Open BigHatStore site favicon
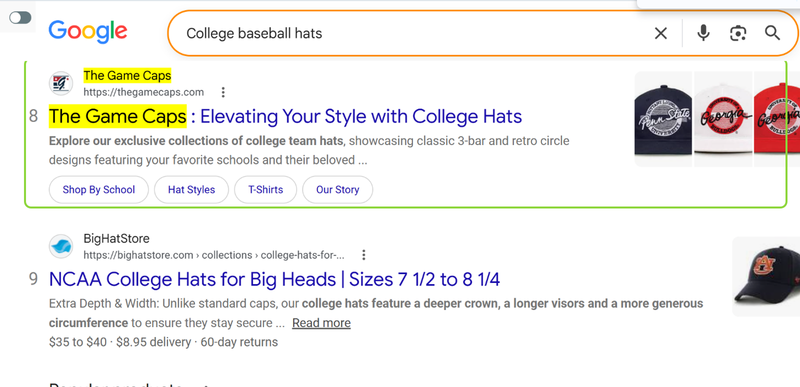800x387 pixels. click(61, 246)
